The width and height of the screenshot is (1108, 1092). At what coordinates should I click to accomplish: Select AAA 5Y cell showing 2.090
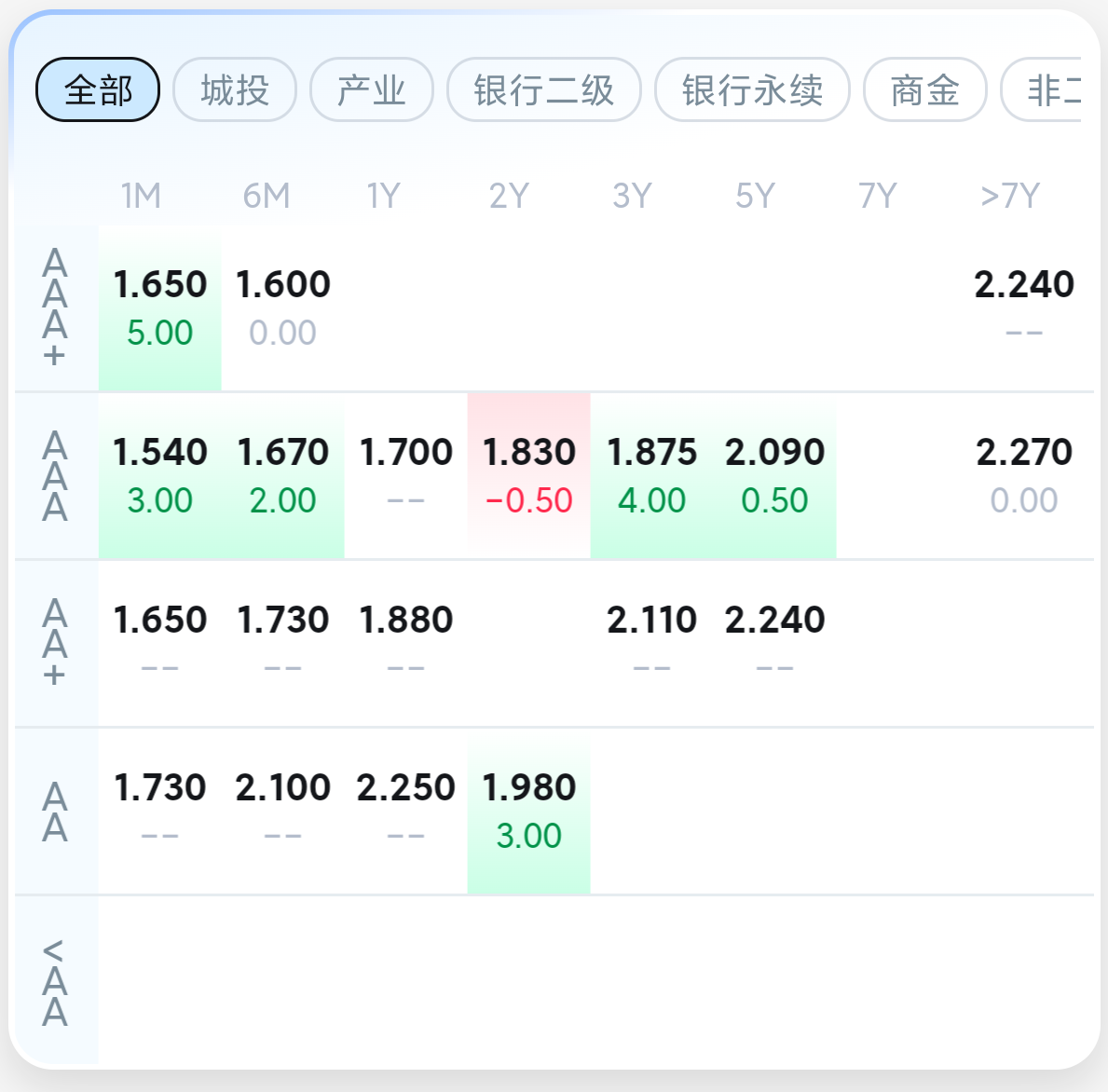[x=774, y=475]
